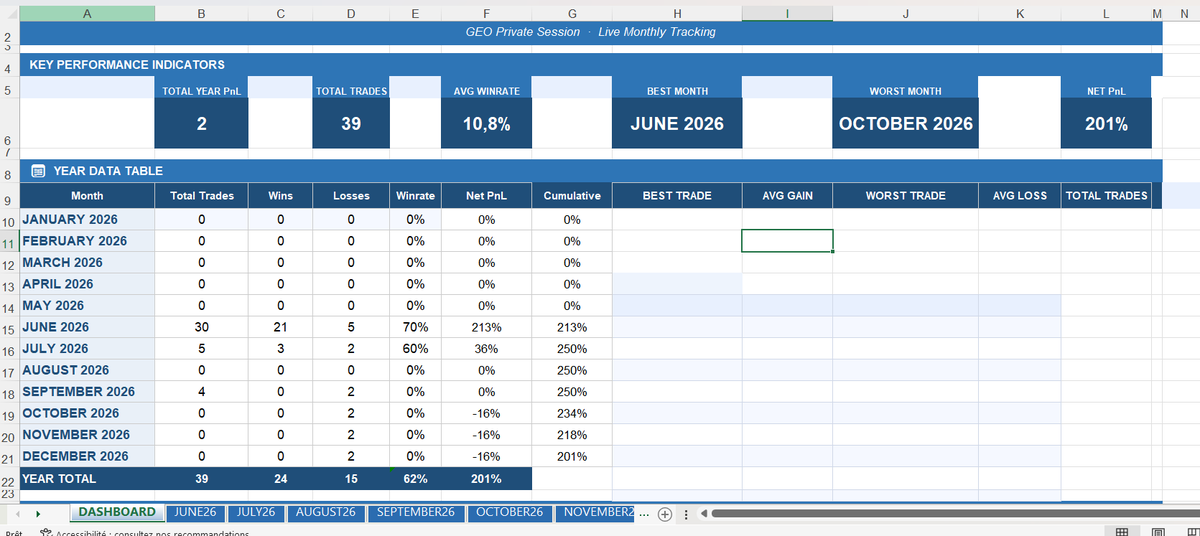
Task: Select the SEPTEMBER 2026 row label
Action: [x=87, y=392]
